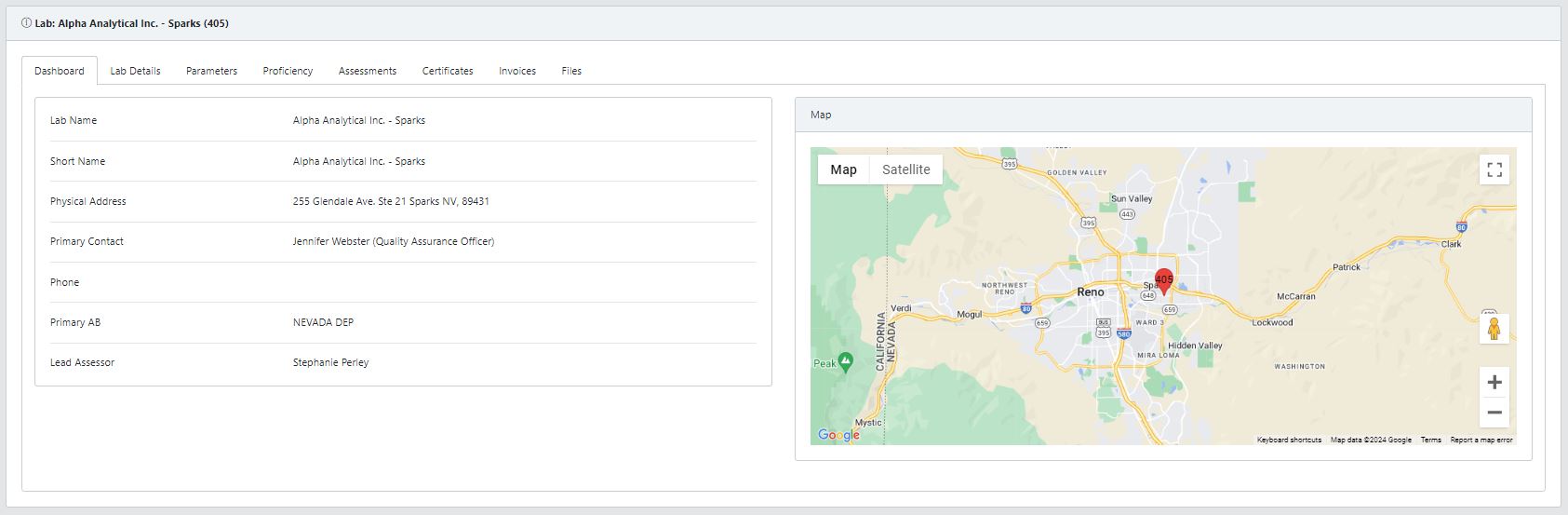Click the Reno city label on map

pyautogui.click(x=1091, y=291)
